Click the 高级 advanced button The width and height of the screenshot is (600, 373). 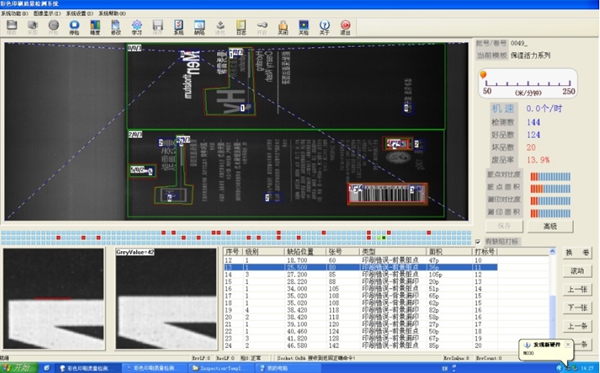point(550,226)
